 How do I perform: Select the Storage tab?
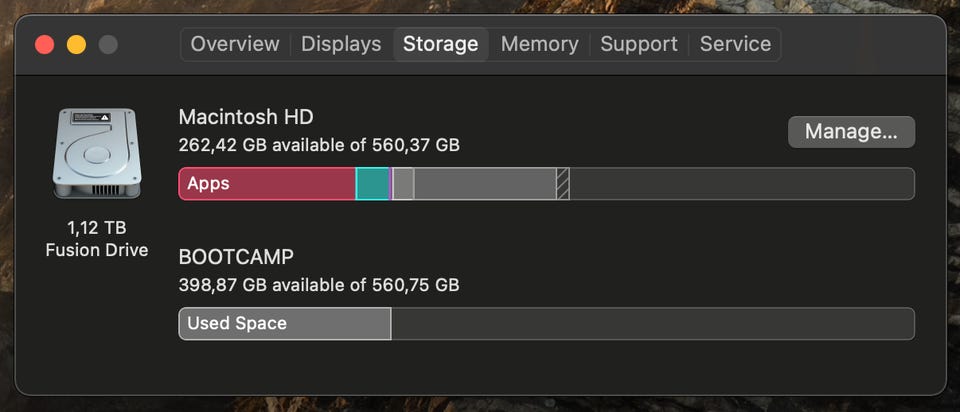point(440,44)
